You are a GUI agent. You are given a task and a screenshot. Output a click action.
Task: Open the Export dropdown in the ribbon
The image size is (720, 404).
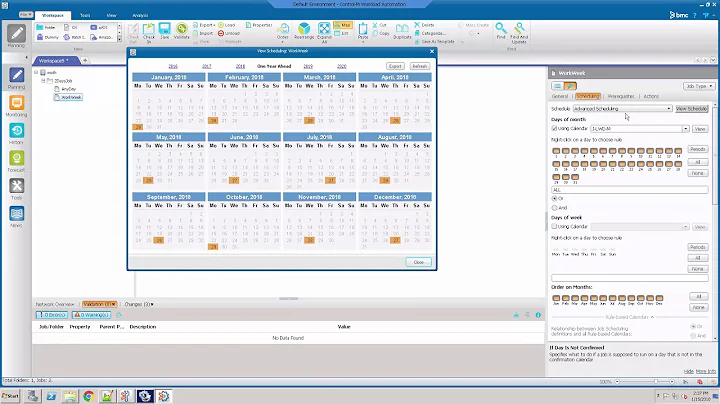[x=204, y=25]
